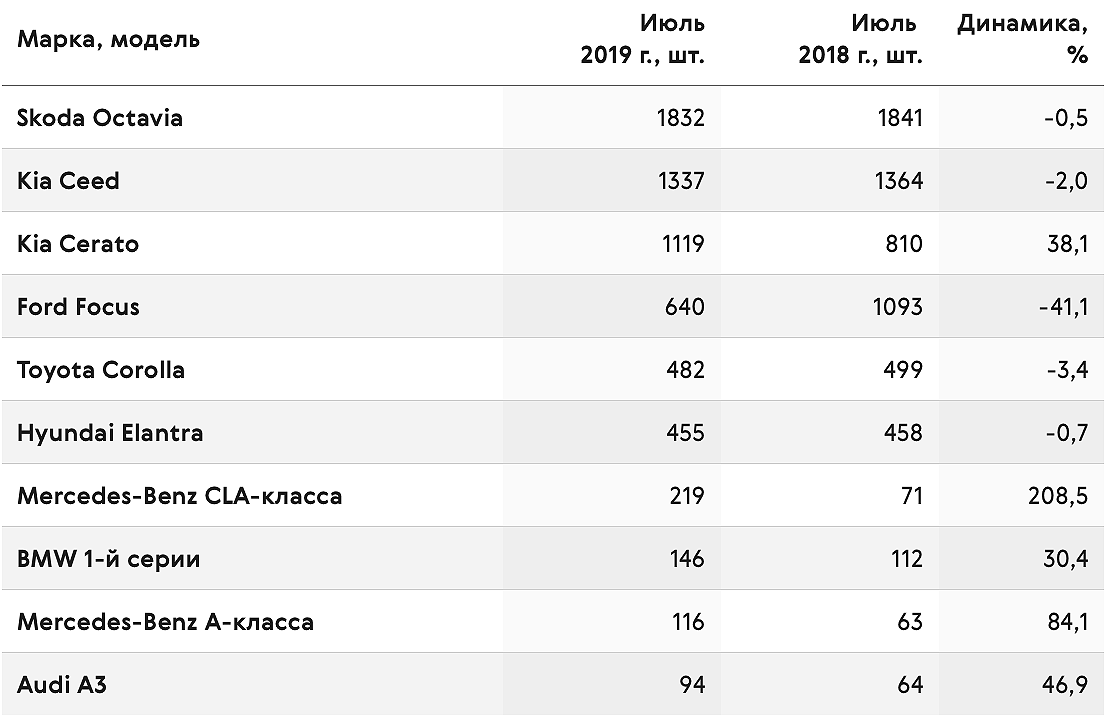Click the Марка, модель column header
1108x717 pixels.
tap(108, 39)
